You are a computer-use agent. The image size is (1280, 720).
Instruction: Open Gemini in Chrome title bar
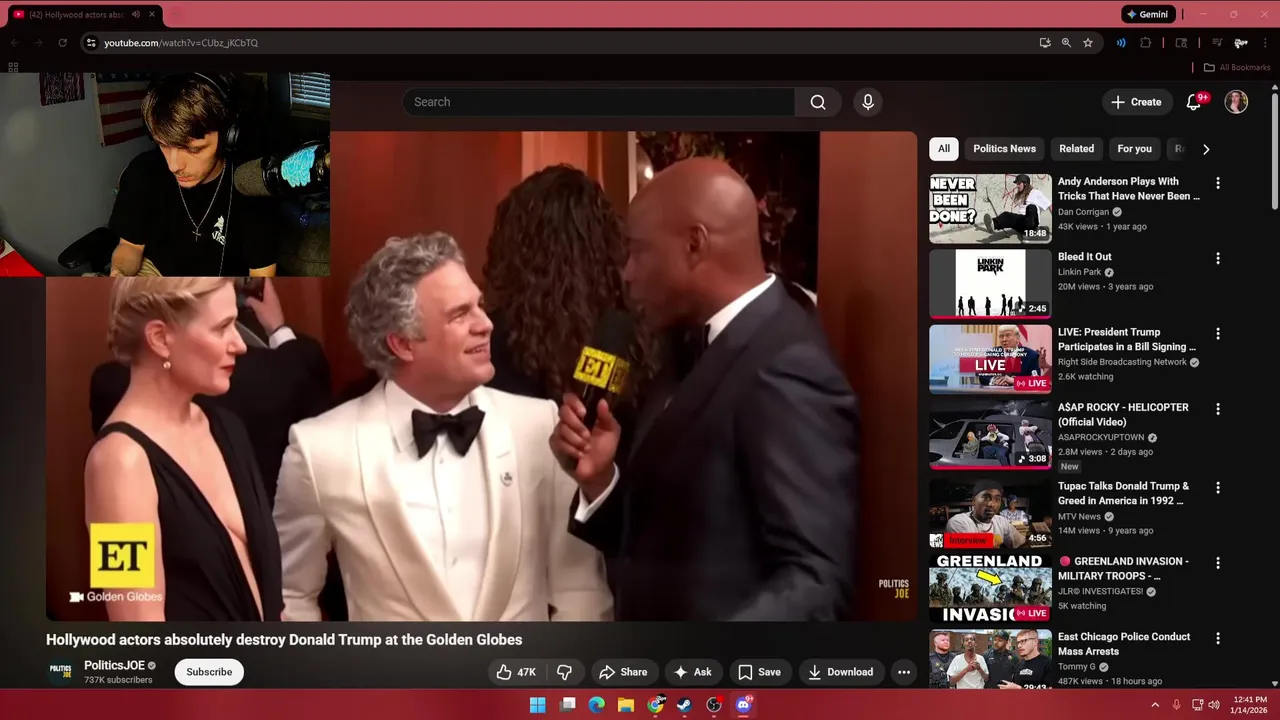[1147, 14]
